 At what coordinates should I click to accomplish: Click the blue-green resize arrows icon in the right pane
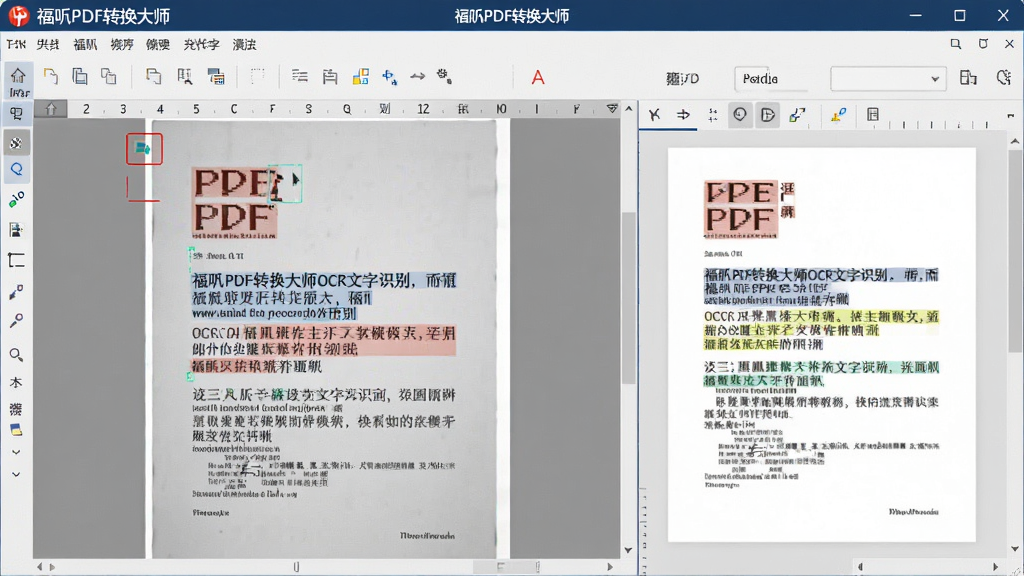tap(797, 115)
